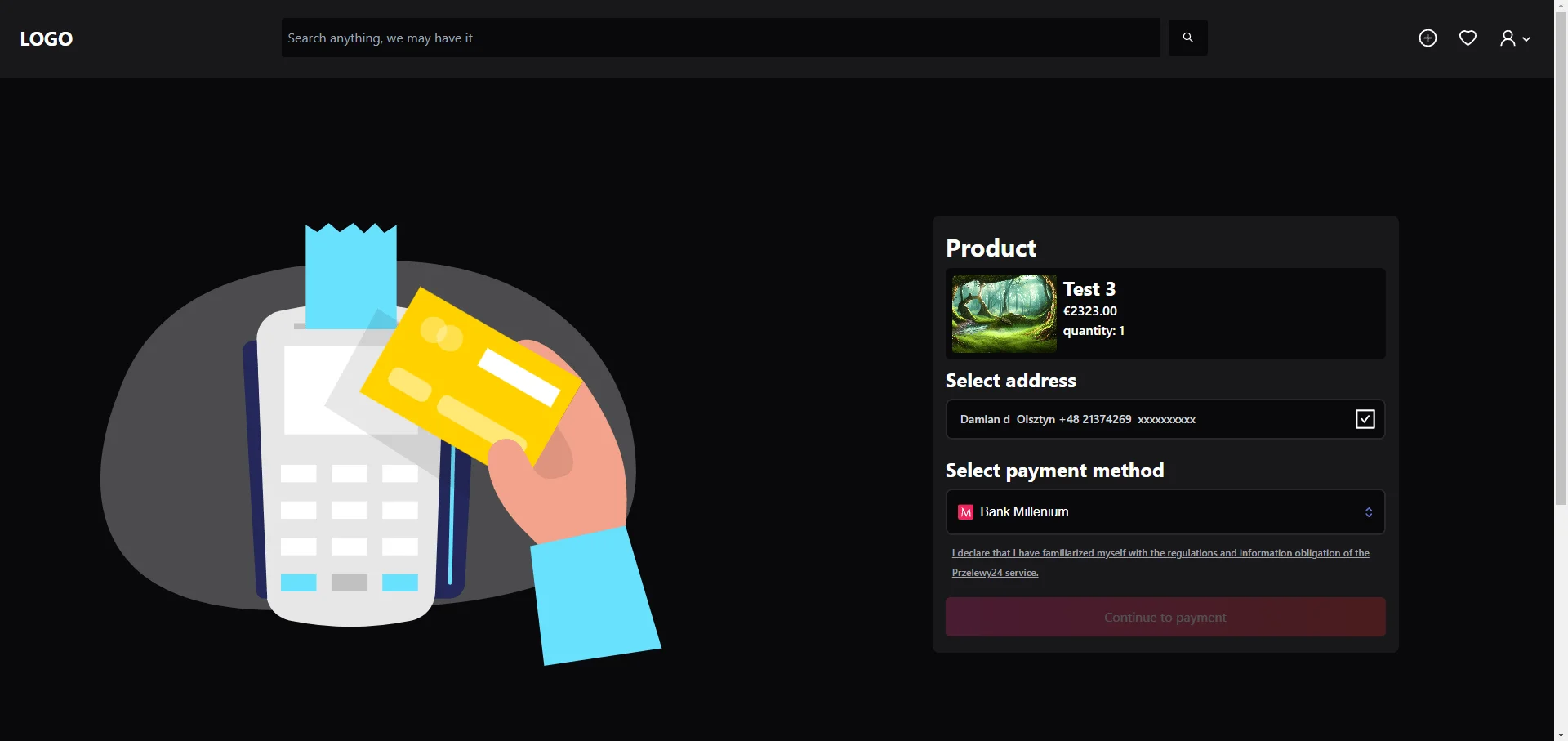Select the Damian d Olsztyn address row
This screenshot has width=1568, height=741.
coord(1165,419)
